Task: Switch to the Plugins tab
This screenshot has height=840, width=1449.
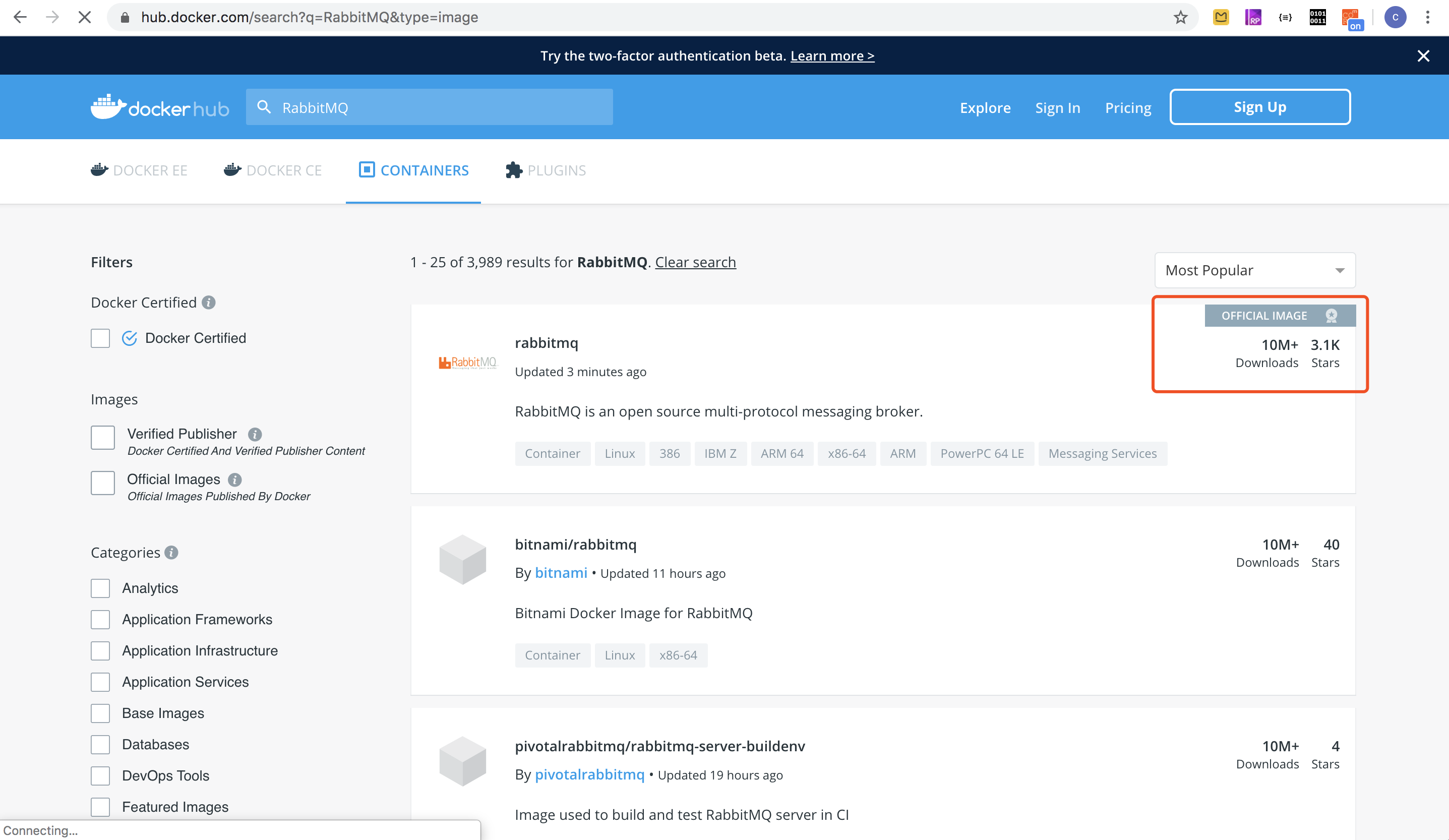Action: (x=546, y=170)
